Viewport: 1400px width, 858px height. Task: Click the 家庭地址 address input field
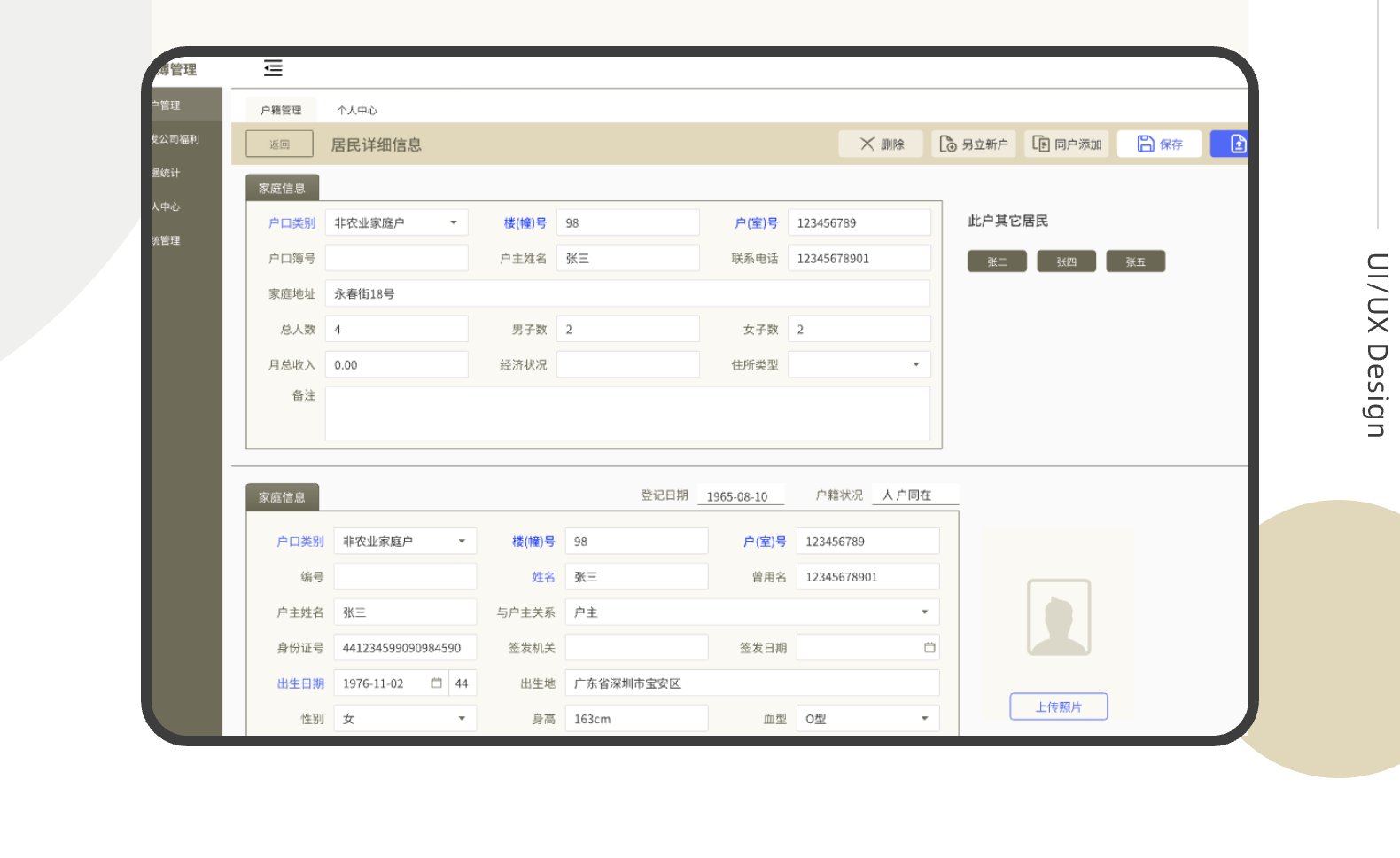click(627, 293)
